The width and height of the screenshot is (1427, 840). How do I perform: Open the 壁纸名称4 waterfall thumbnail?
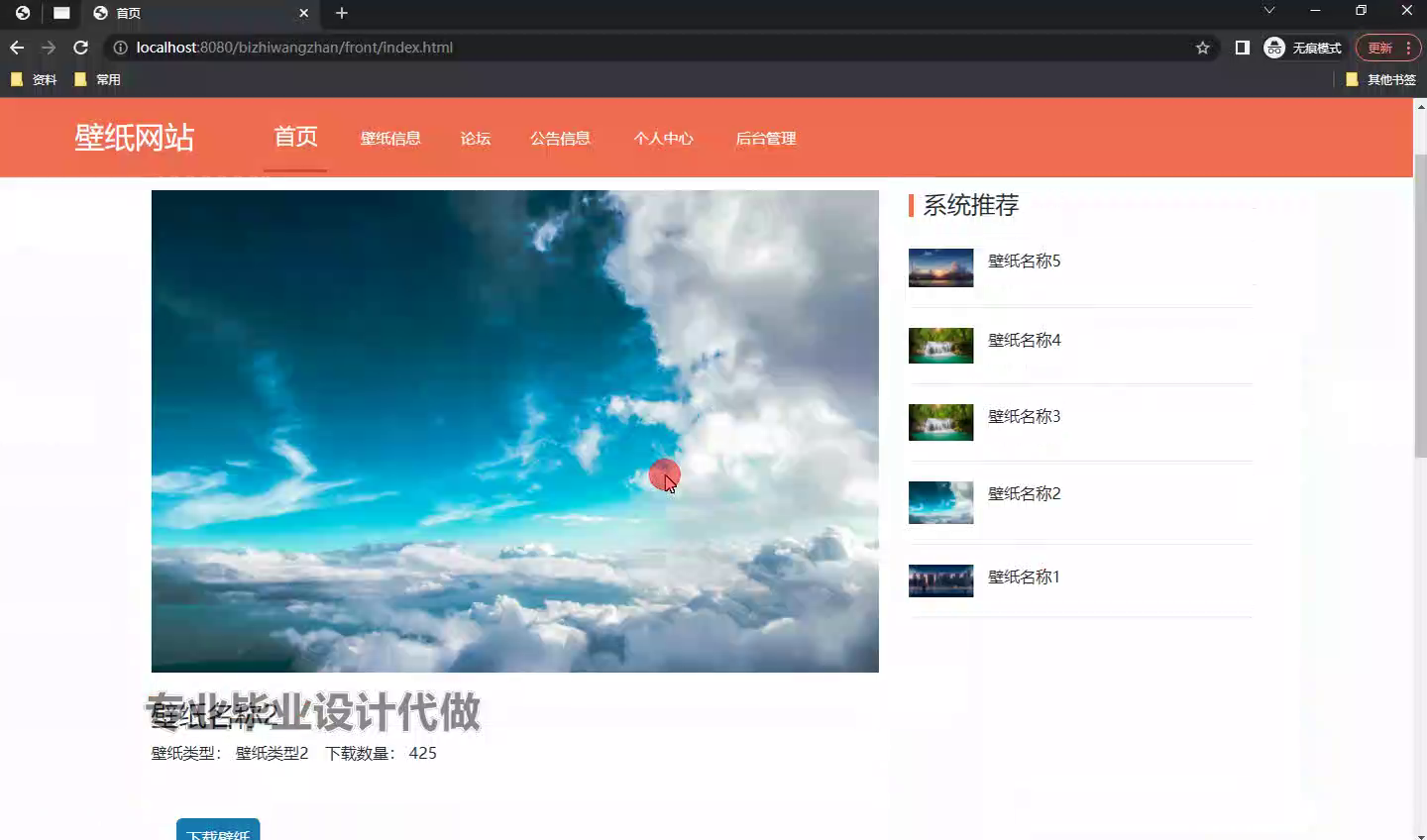[941, 346]
